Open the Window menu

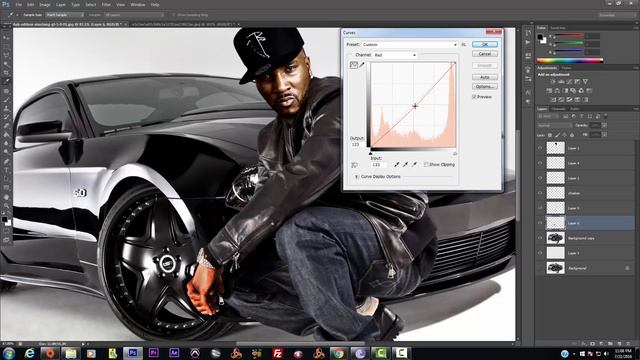click(x=138, y=5)
